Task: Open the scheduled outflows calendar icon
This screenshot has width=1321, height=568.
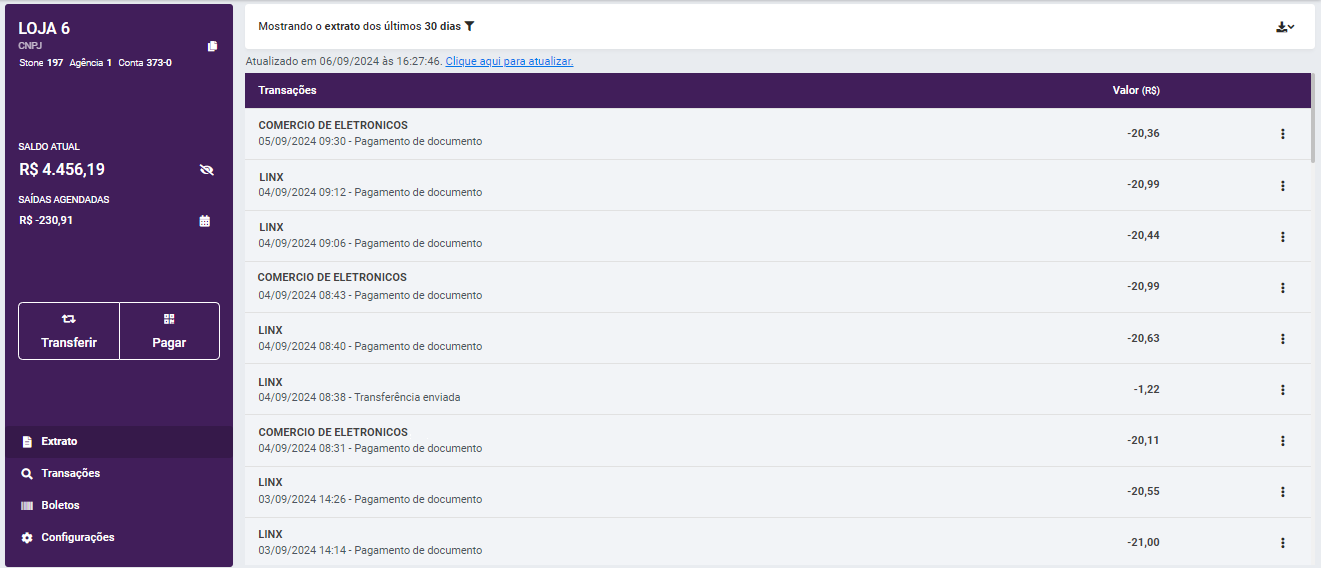Action: coord(205,221)
